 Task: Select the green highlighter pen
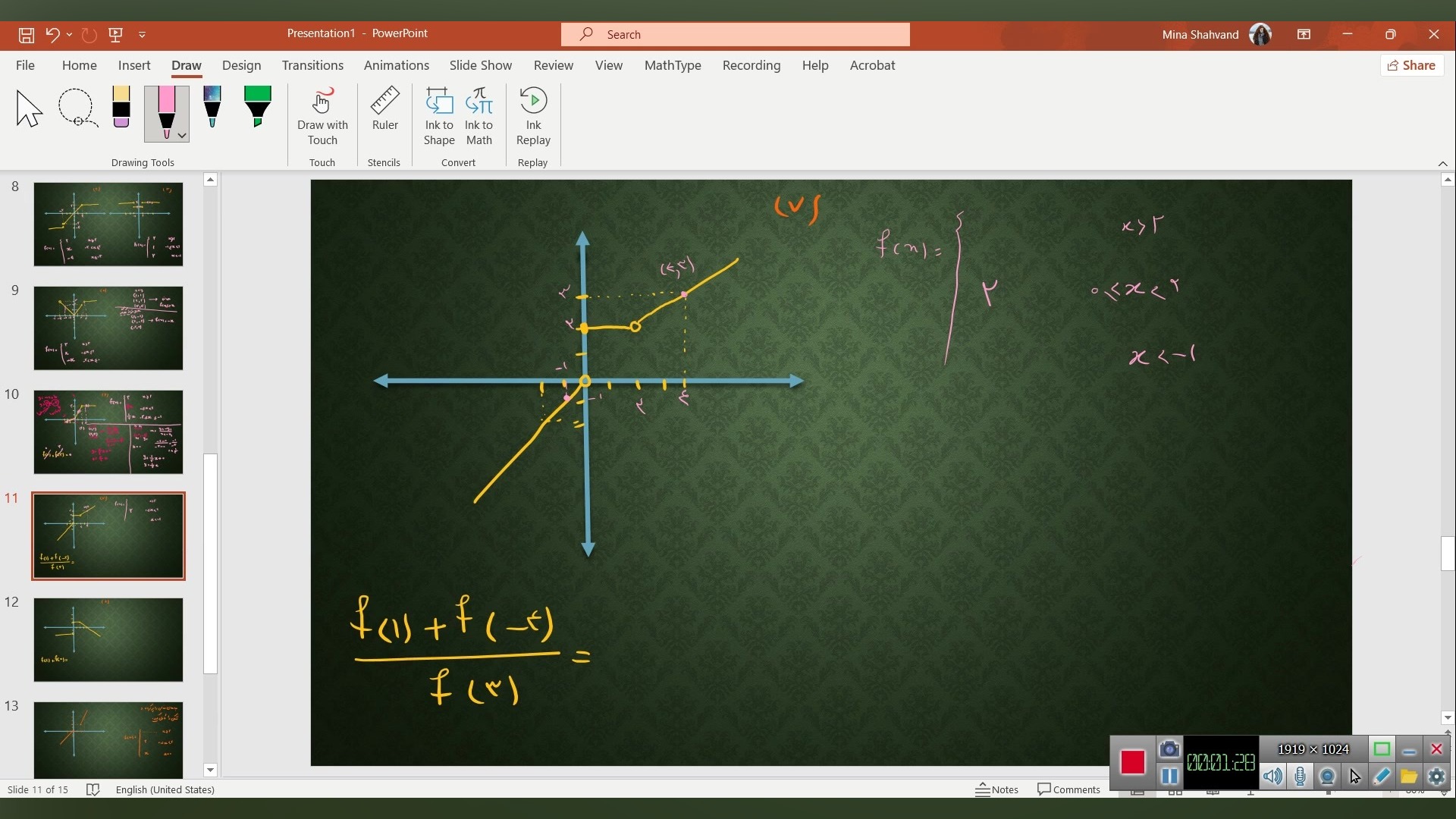(257, 107)
